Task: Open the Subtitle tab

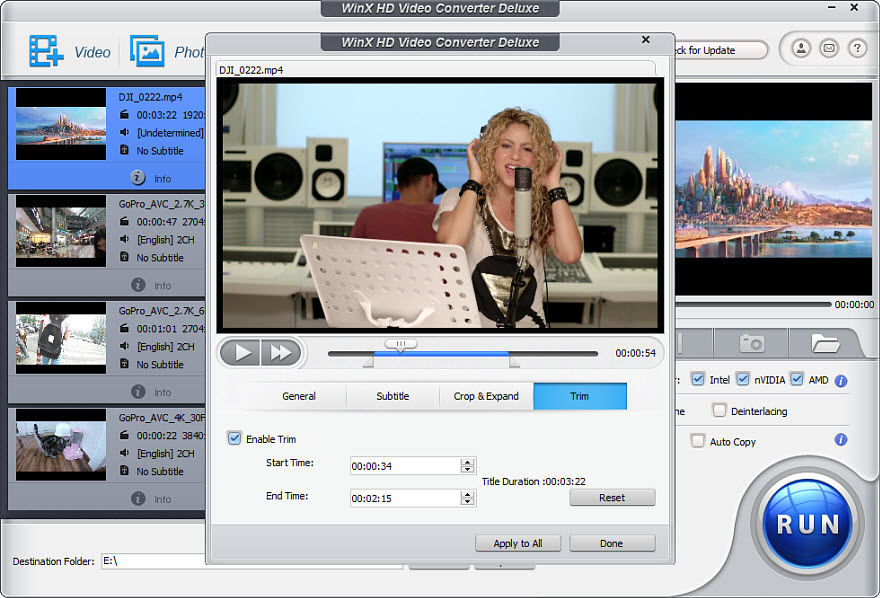Action: 392,396
